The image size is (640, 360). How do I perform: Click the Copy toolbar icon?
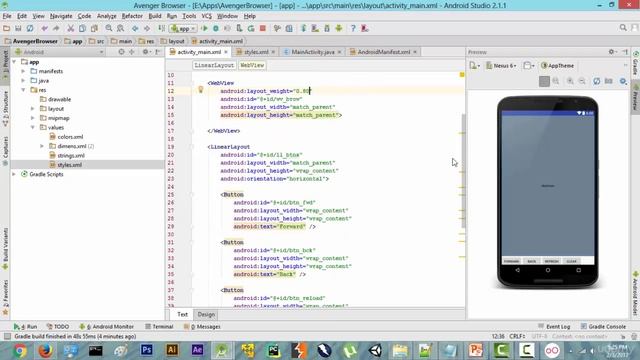(x=82, y=28)
